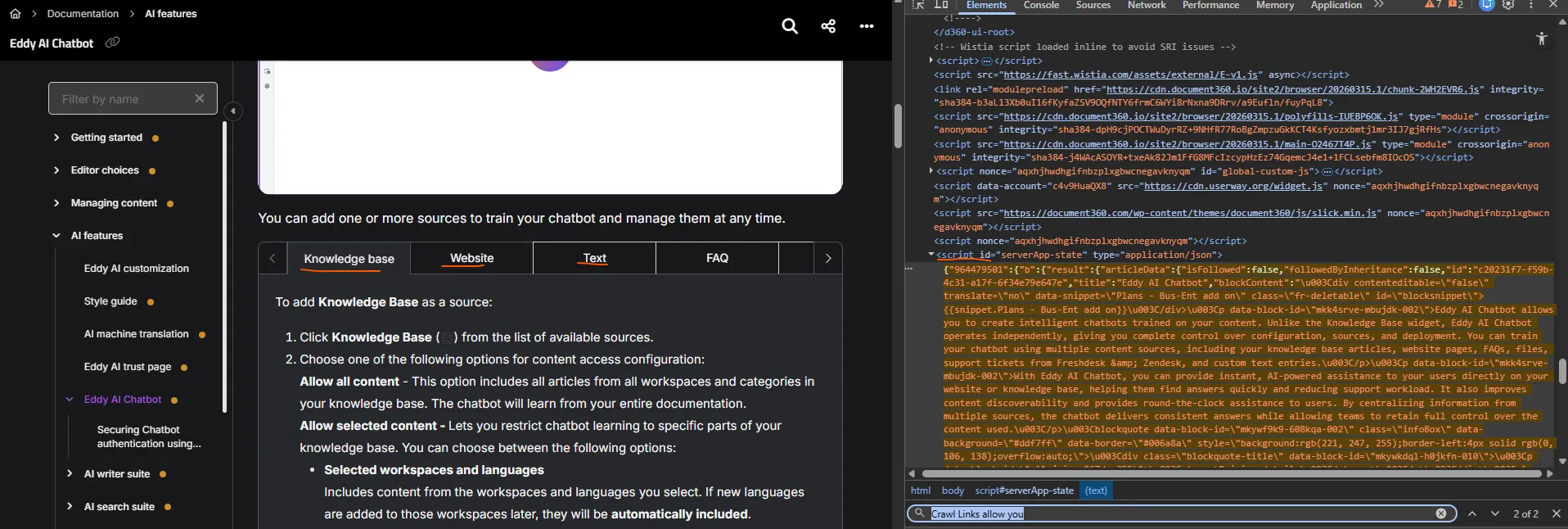1568x529 pixels.
Task: Open the Network tab in DevTools
Action: click(1147, 5)
